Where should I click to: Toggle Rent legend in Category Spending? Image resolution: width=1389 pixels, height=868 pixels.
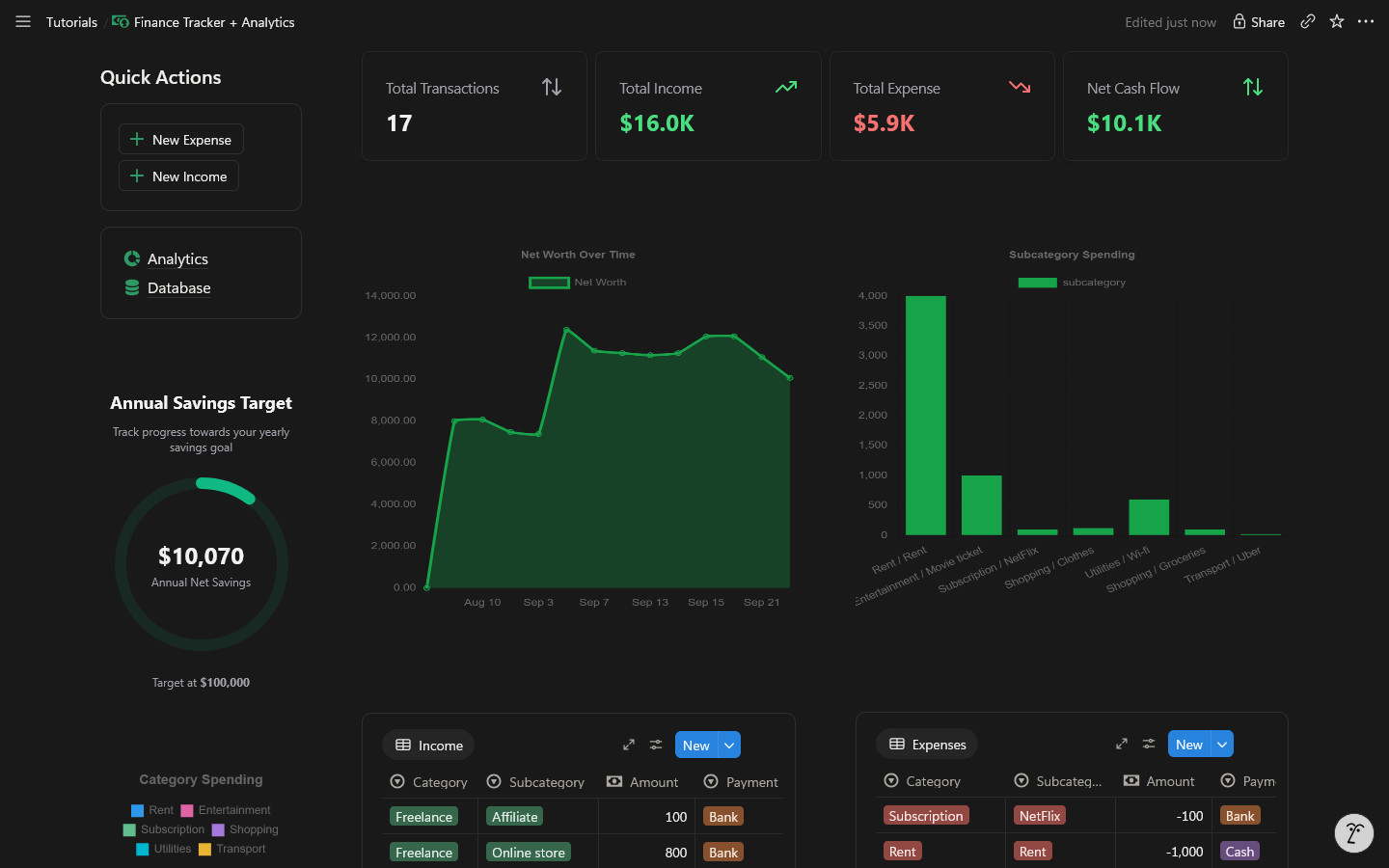pos(152,810)
